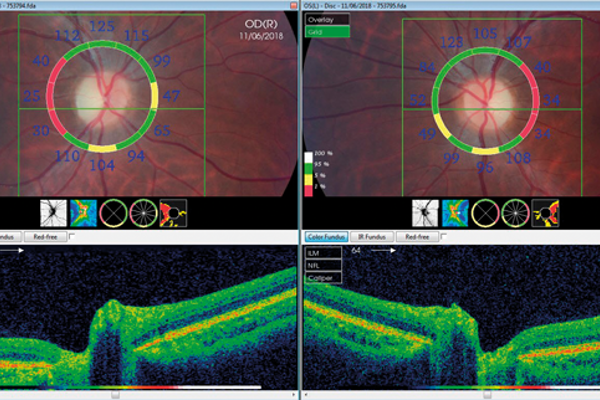Show the left eye clock-hour sector chart
This screenshot has width=600, height=400.
(516, 212)
